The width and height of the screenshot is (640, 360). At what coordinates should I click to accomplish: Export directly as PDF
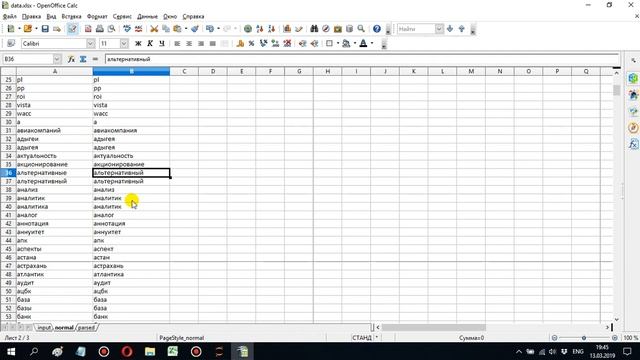click(88, 29)
